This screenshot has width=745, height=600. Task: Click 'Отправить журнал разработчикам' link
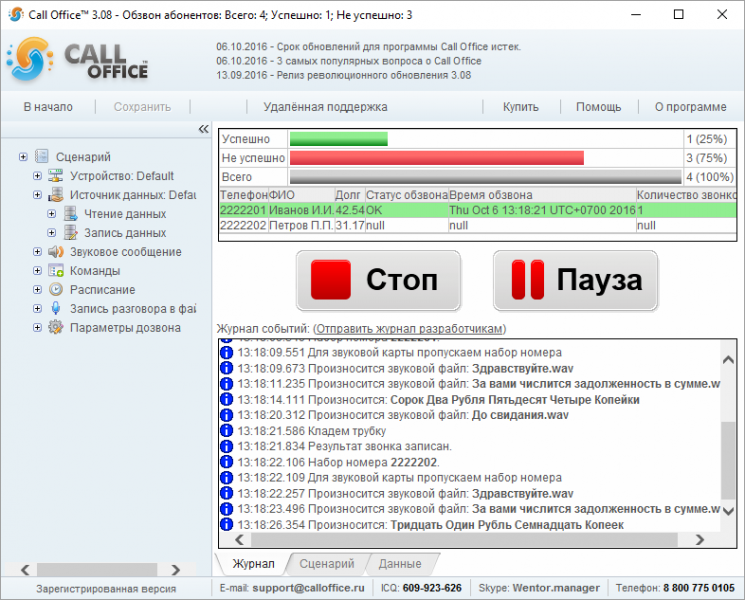[410, 329]
